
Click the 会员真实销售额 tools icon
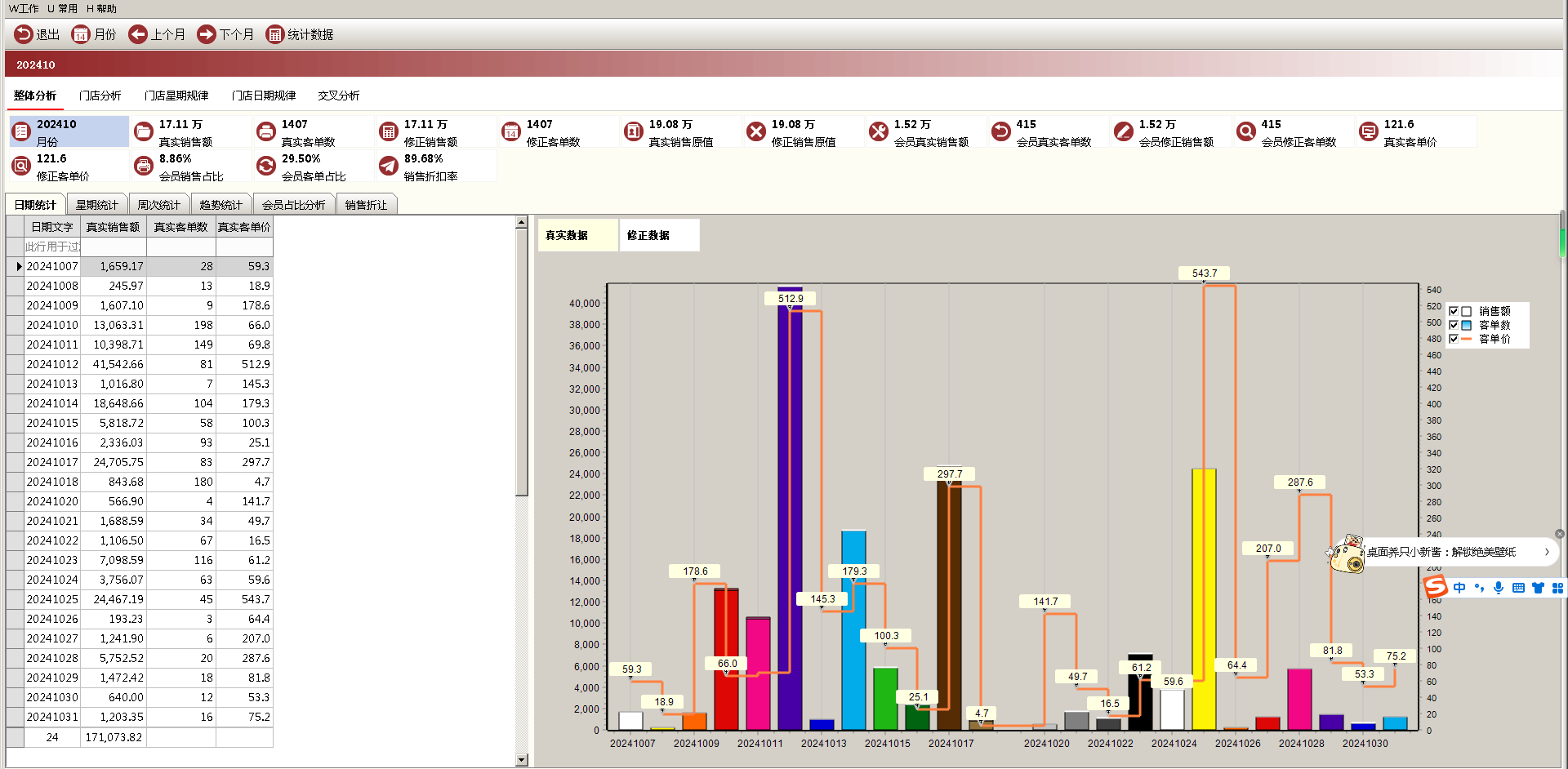879,131
